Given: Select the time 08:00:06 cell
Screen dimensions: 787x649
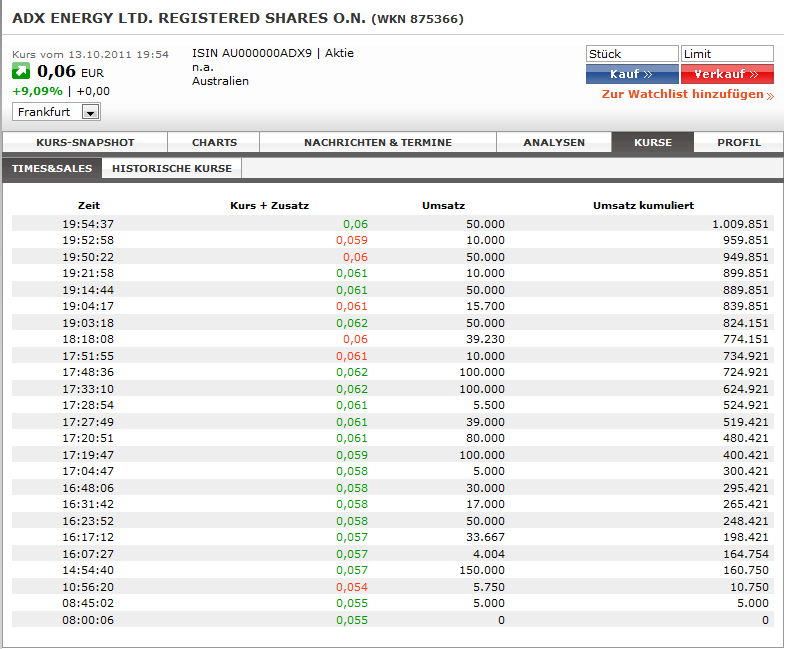Looking at the screenshot, I should tap(88, 620).
